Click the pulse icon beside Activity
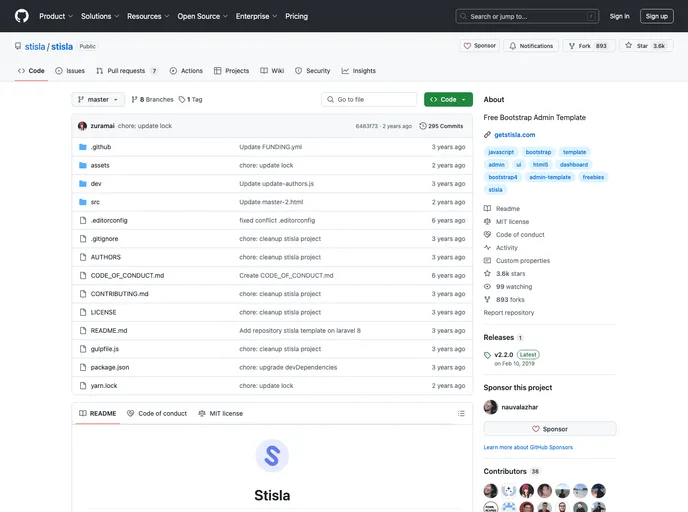688x512 pixels. pos(487,247)
